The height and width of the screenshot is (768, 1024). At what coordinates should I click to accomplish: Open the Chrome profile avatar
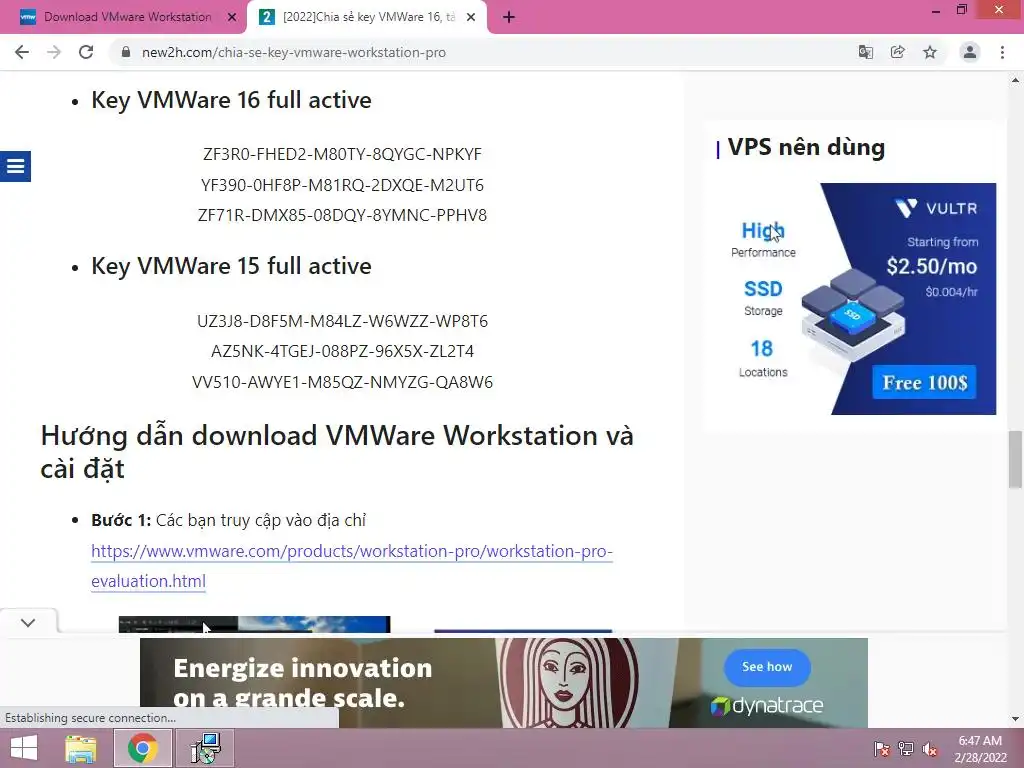coord(970,52)
